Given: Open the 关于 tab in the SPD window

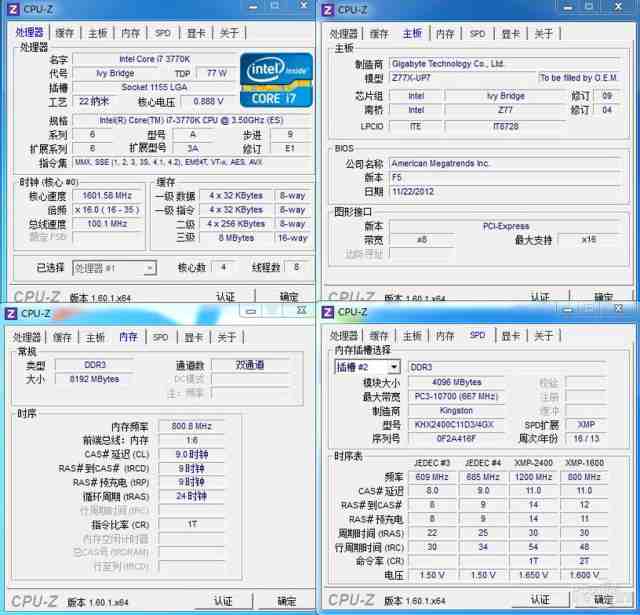Looking at the screenshot, I should (544, 336).
